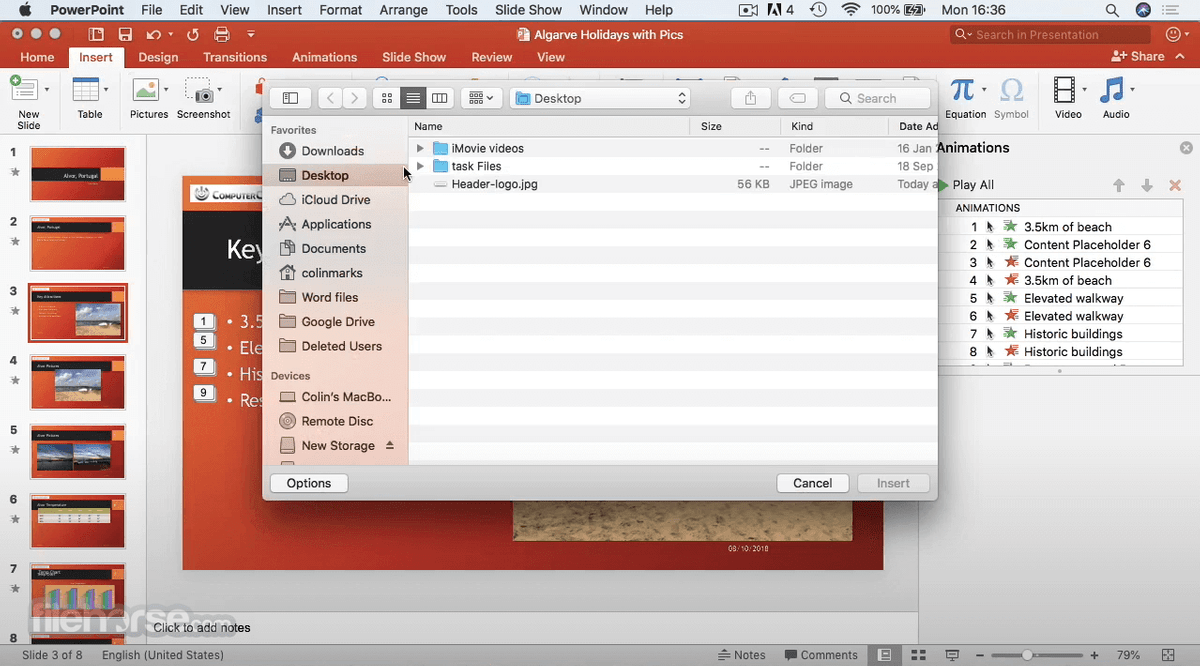Open the Arrange menu

402,10
